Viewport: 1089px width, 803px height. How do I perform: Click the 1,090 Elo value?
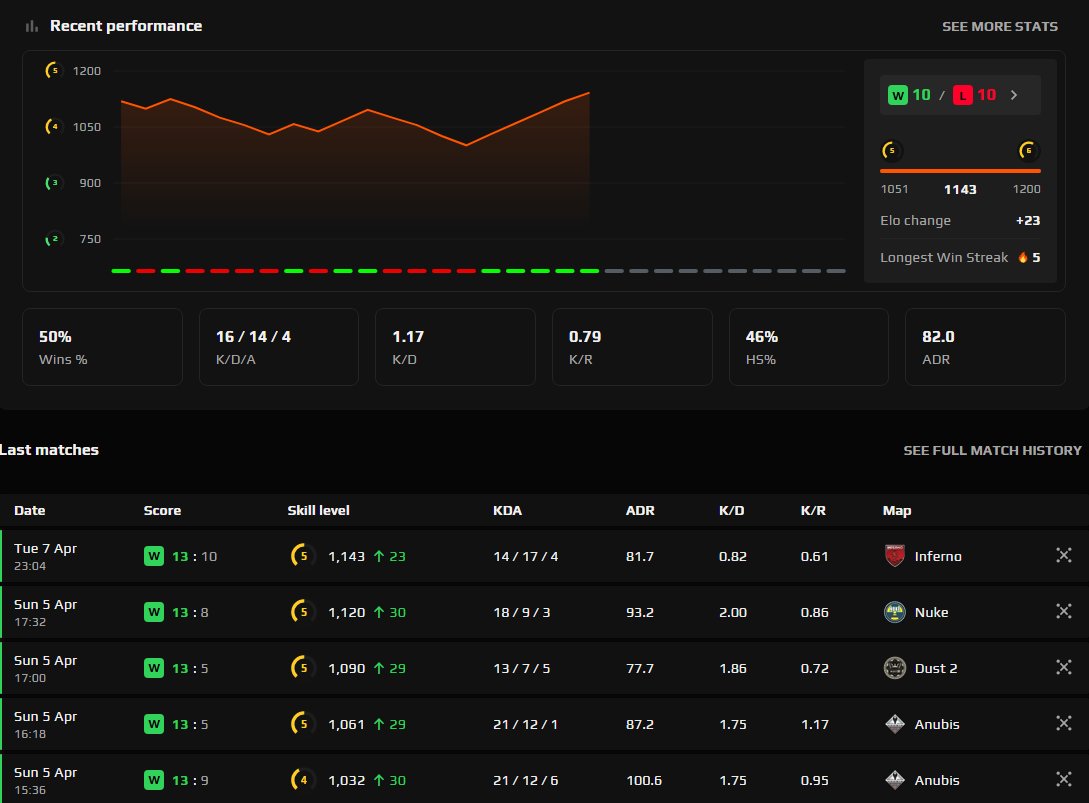click(x=347, y=668)
